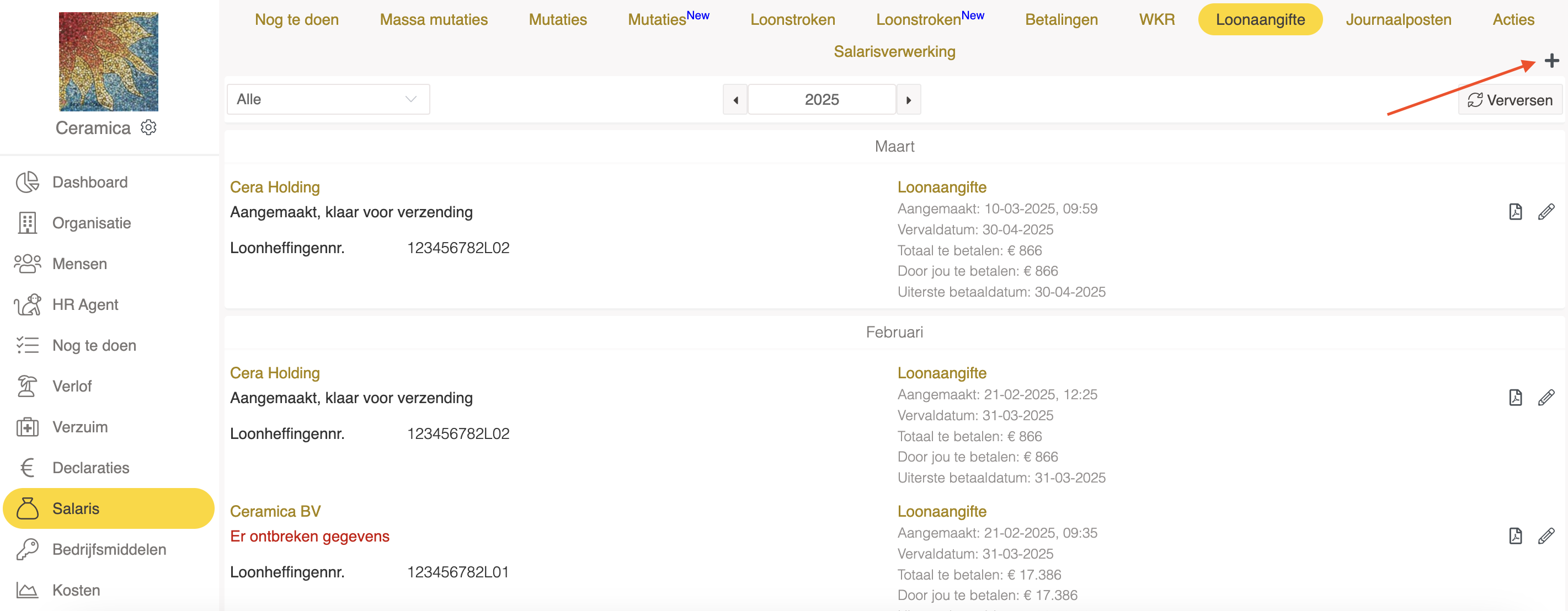Open the Ceramica BV link

point(275,511)
